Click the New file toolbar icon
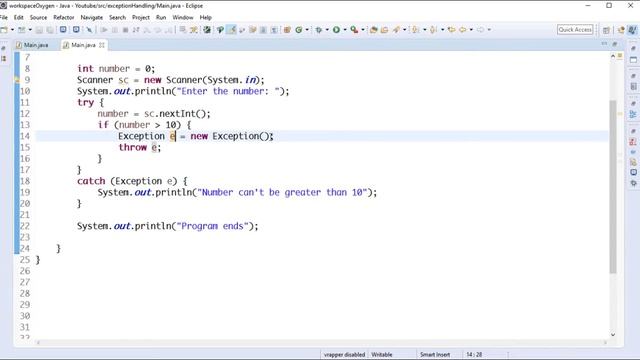640x360 pixels. [x=4, y=30]
